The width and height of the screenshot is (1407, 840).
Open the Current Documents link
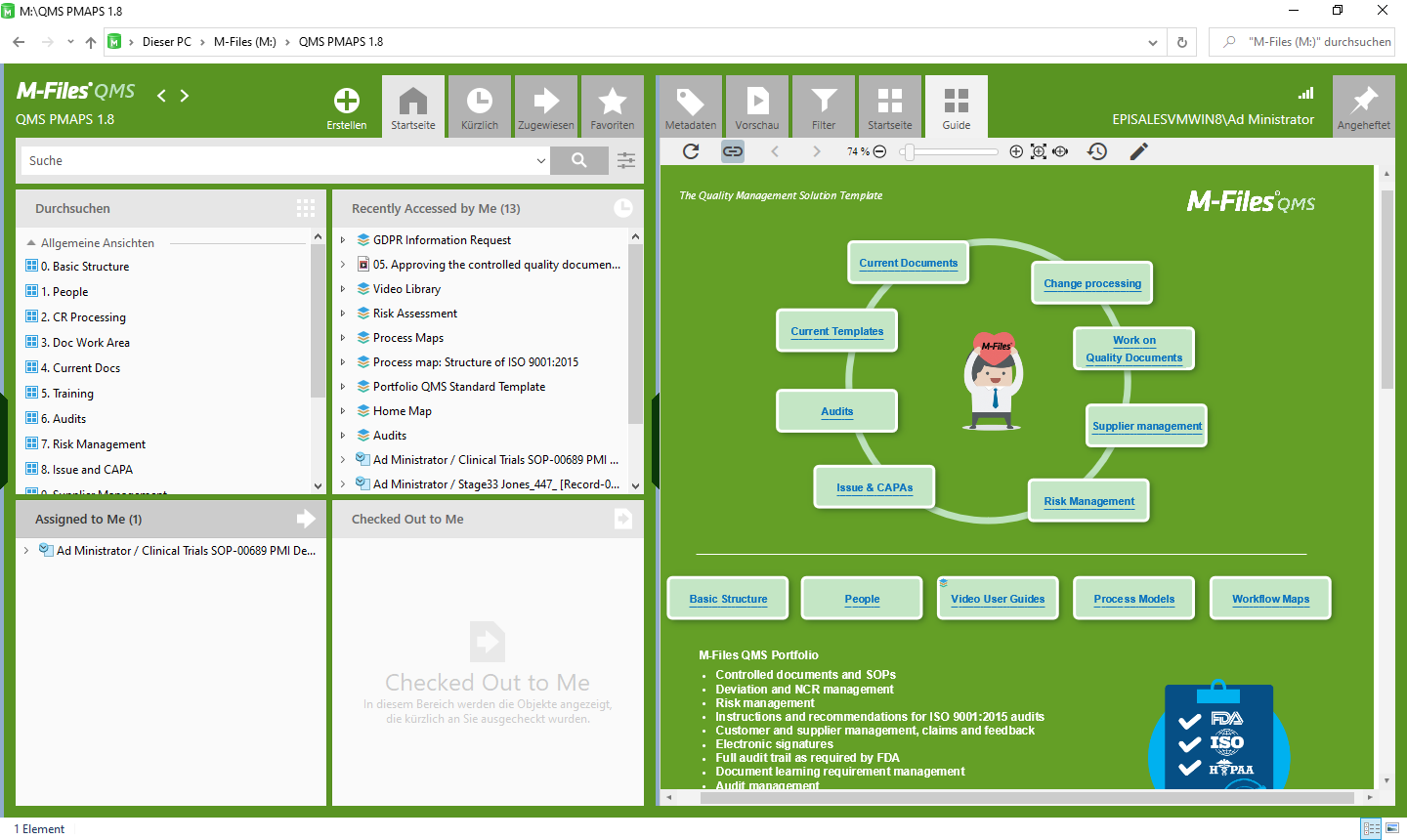click(908, 263)
